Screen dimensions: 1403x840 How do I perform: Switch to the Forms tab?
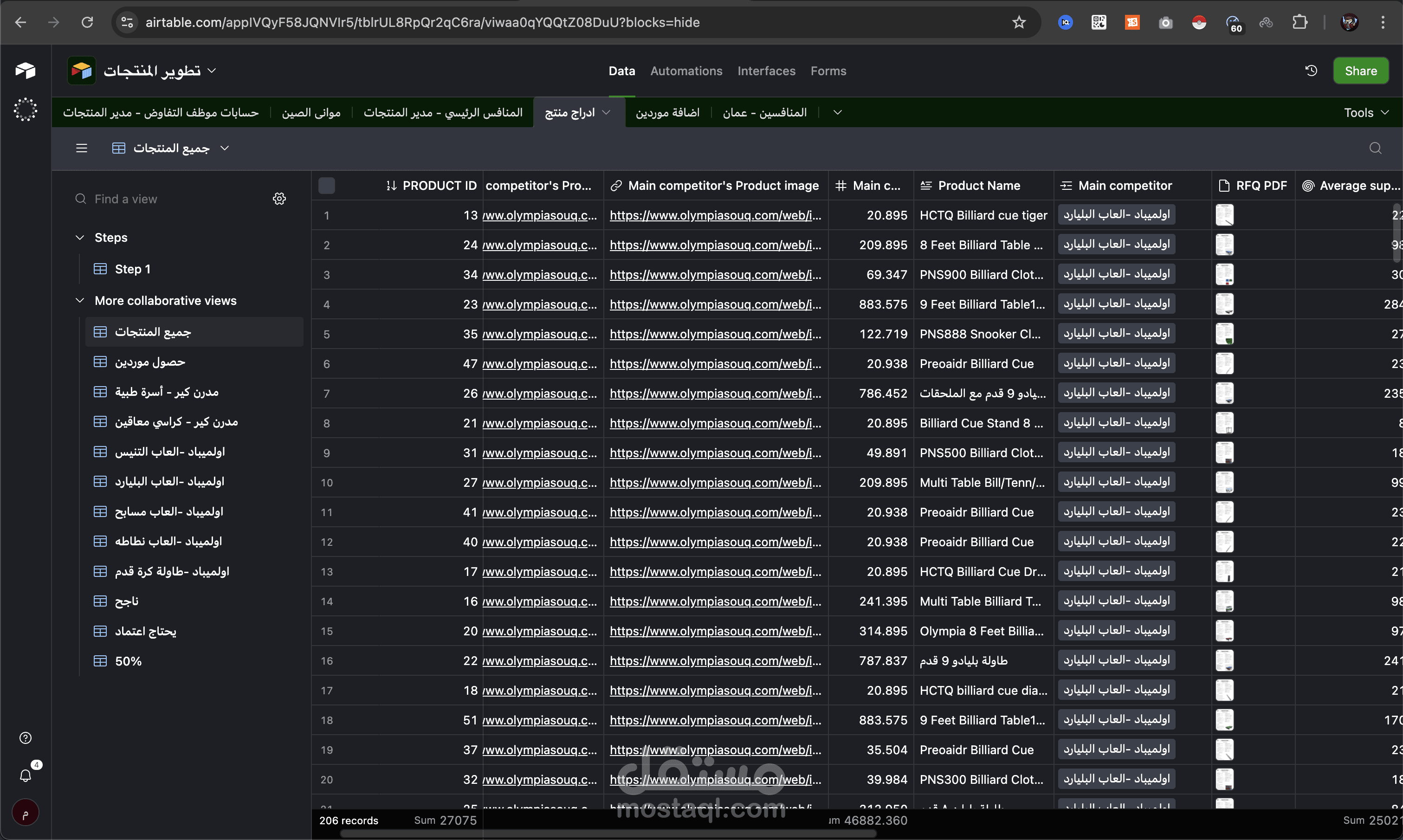pyautogui.click(x=828, y=71)
